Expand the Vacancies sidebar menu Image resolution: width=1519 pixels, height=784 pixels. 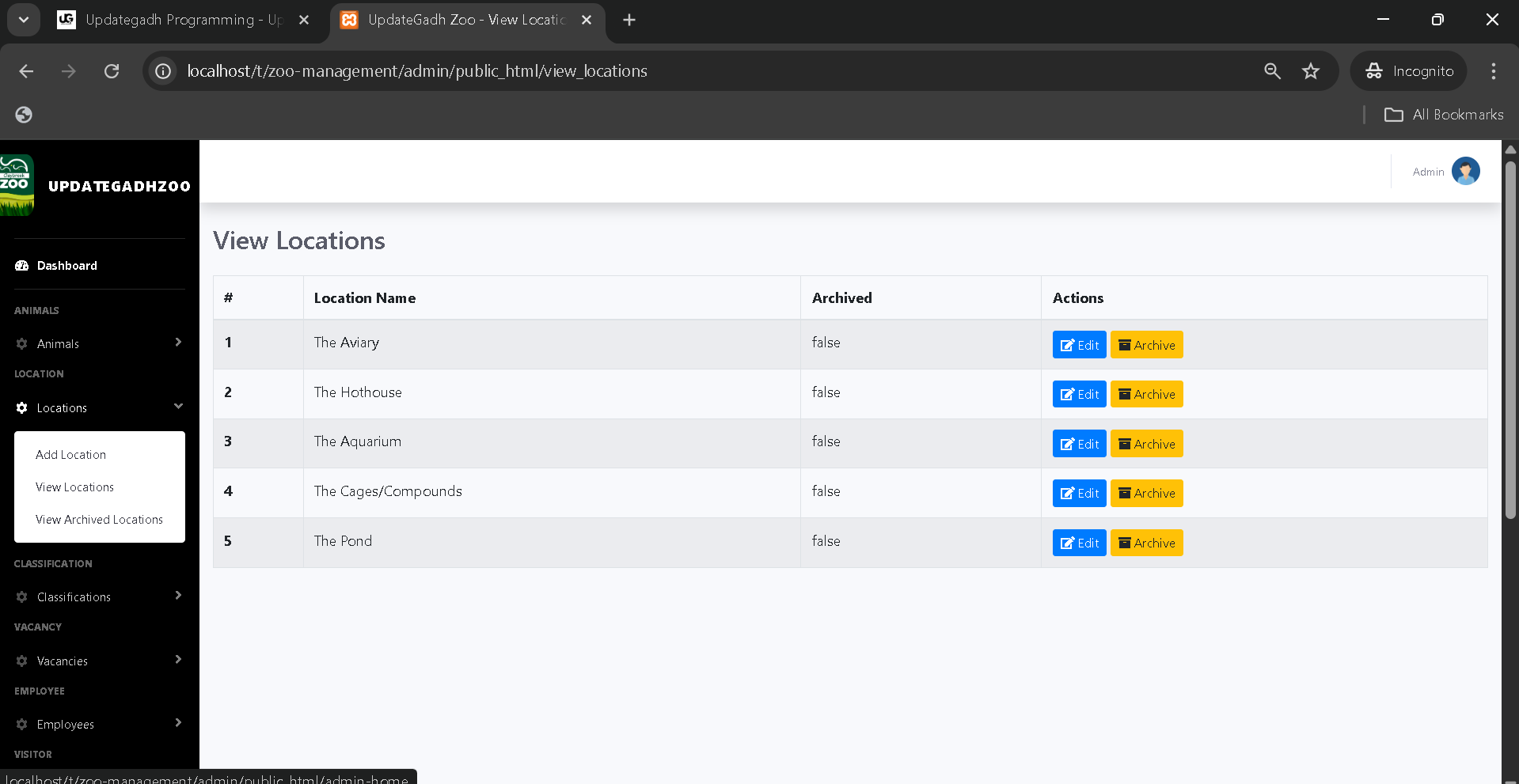click(x=99, y=661)
